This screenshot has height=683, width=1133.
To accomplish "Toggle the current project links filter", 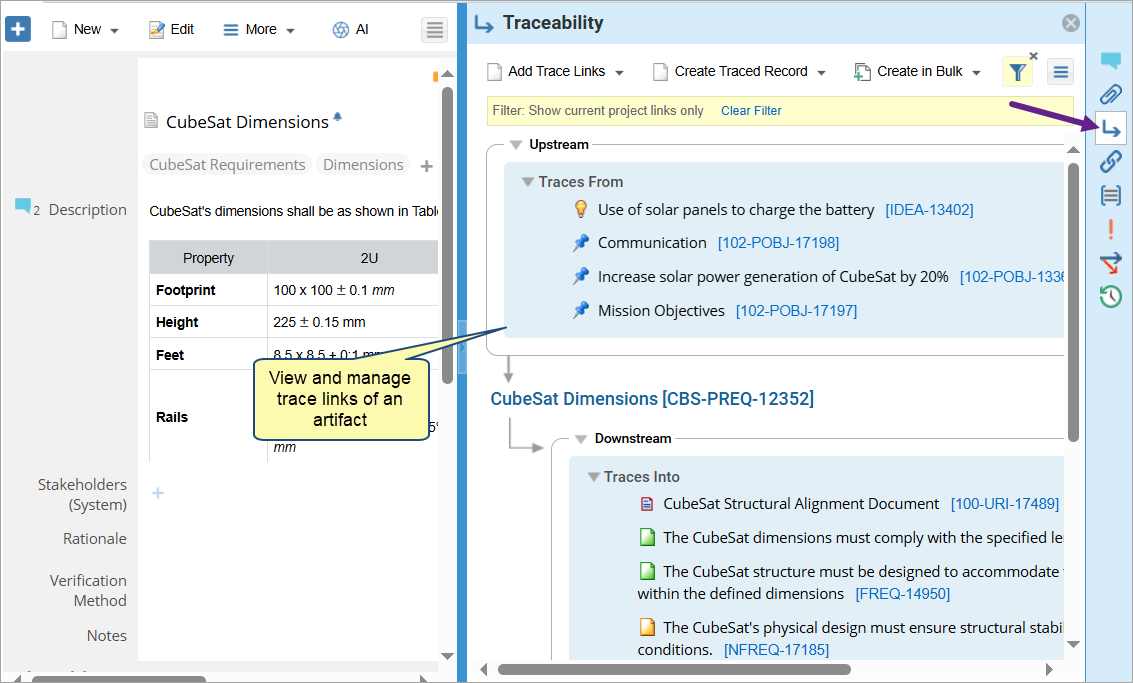I will [x=1017, y=72].
